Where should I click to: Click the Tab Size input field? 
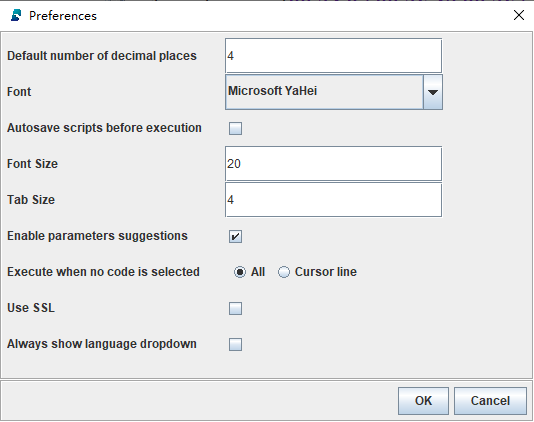tap(333, 200)
